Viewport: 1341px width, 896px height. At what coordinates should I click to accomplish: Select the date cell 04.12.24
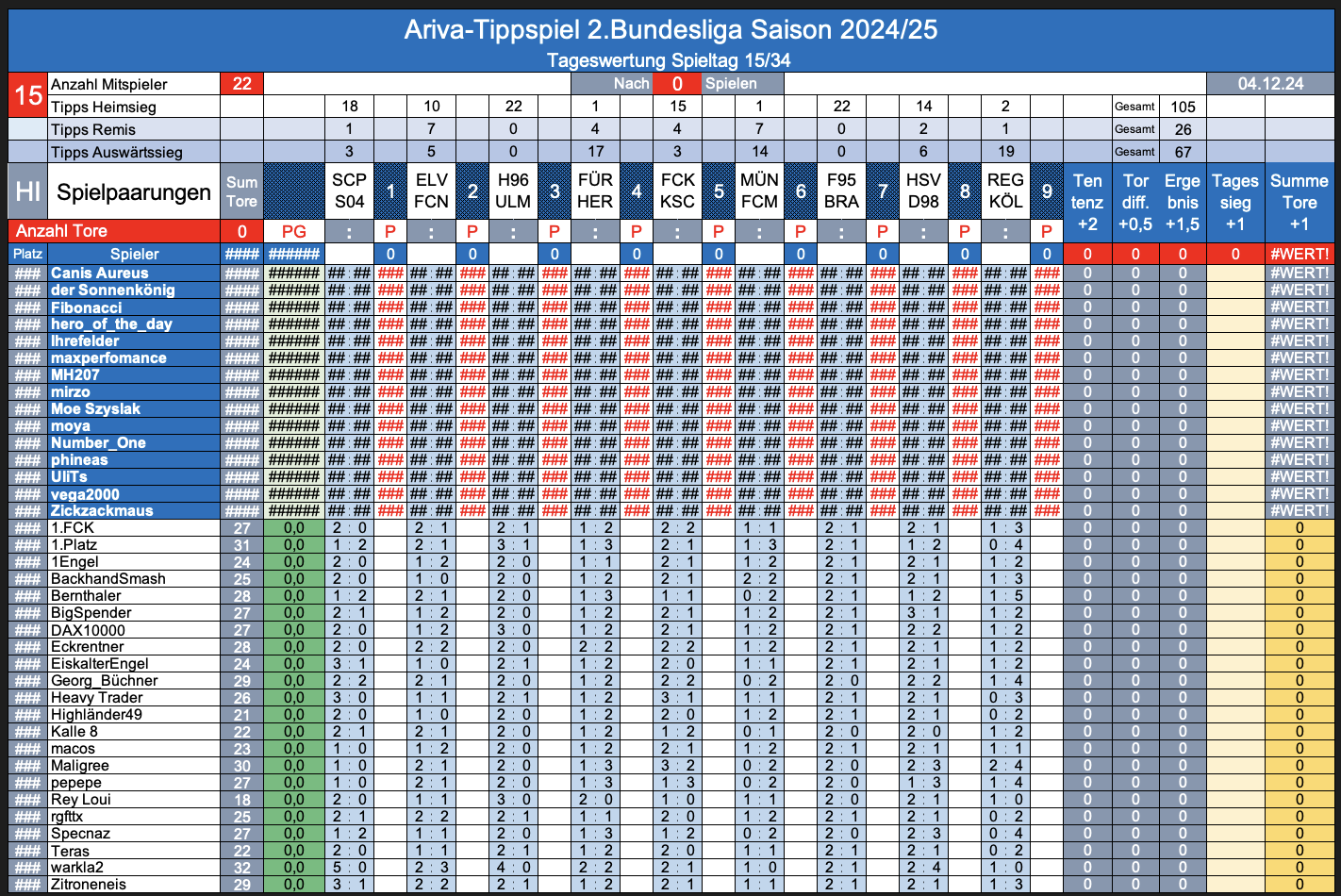coord(1271,84)
